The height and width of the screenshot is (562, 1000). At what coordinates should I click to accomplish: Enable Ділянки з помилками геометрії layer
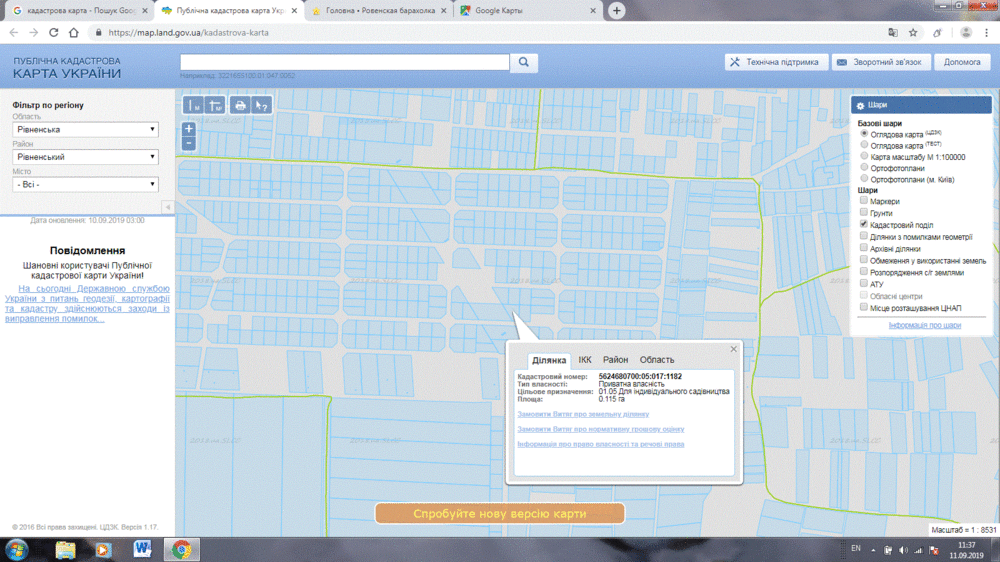(864, 236)
